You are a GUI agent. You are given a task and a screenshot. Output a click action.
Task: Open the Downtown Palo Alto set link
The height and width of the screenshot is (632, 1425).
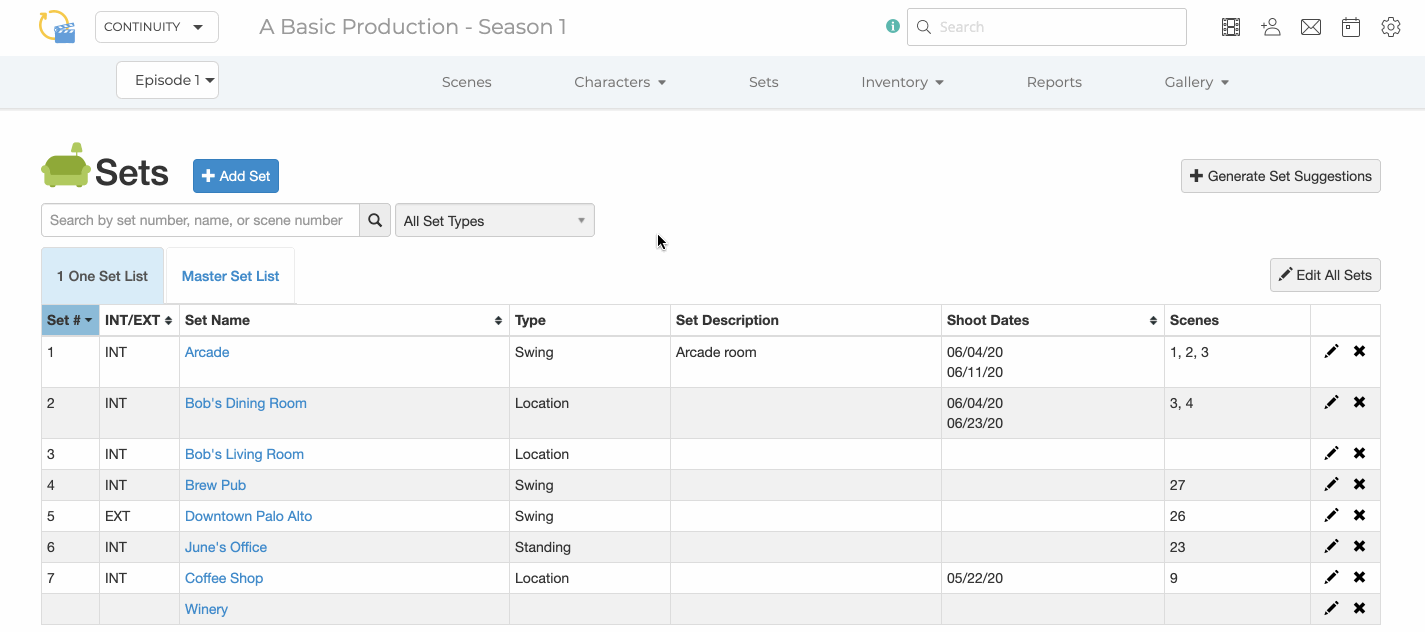point(248,516)
